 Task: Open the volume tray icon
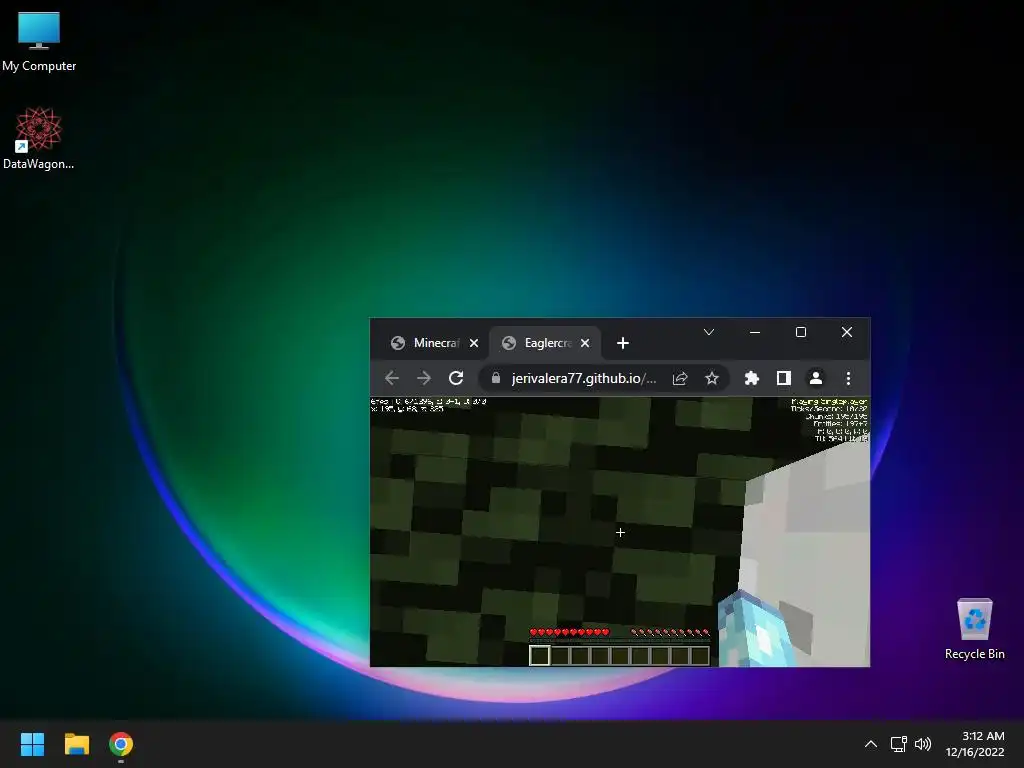click(923, 744)
